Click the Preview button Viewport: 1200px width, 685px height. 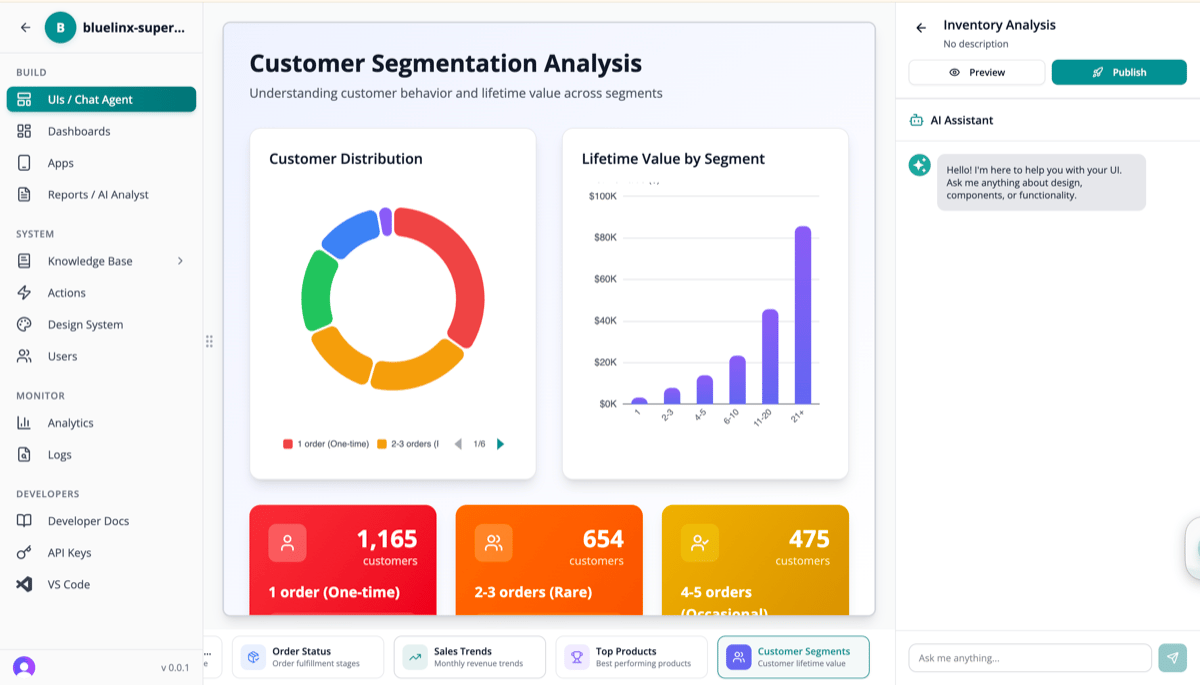(977, 72)
